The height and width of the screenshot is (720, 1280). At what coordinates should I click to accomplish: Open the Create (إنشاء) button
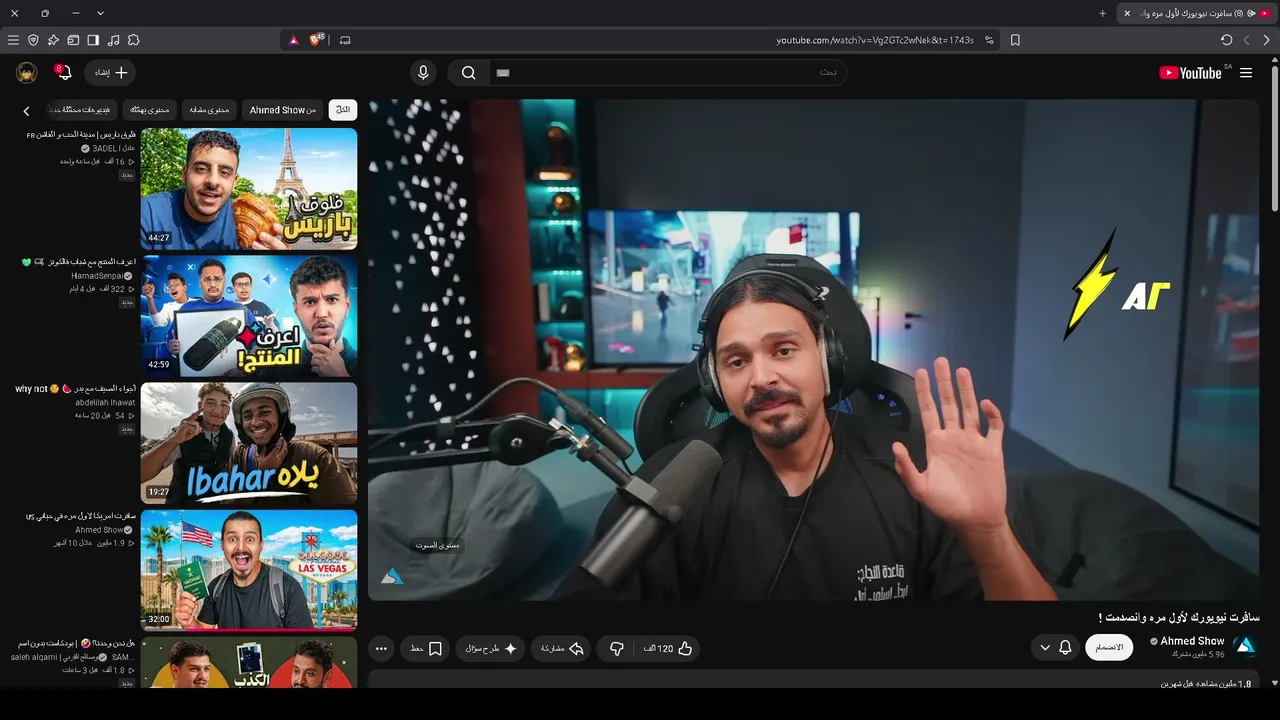[110, 73]
